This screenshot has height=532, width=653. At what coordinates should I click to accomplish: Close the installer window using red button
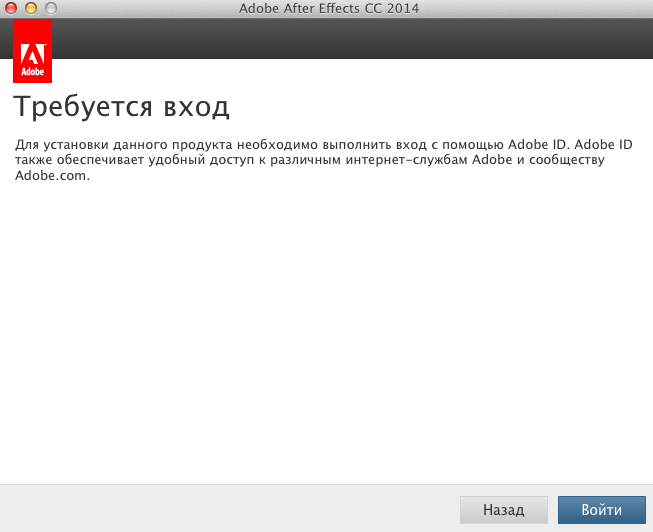[11, 8]
